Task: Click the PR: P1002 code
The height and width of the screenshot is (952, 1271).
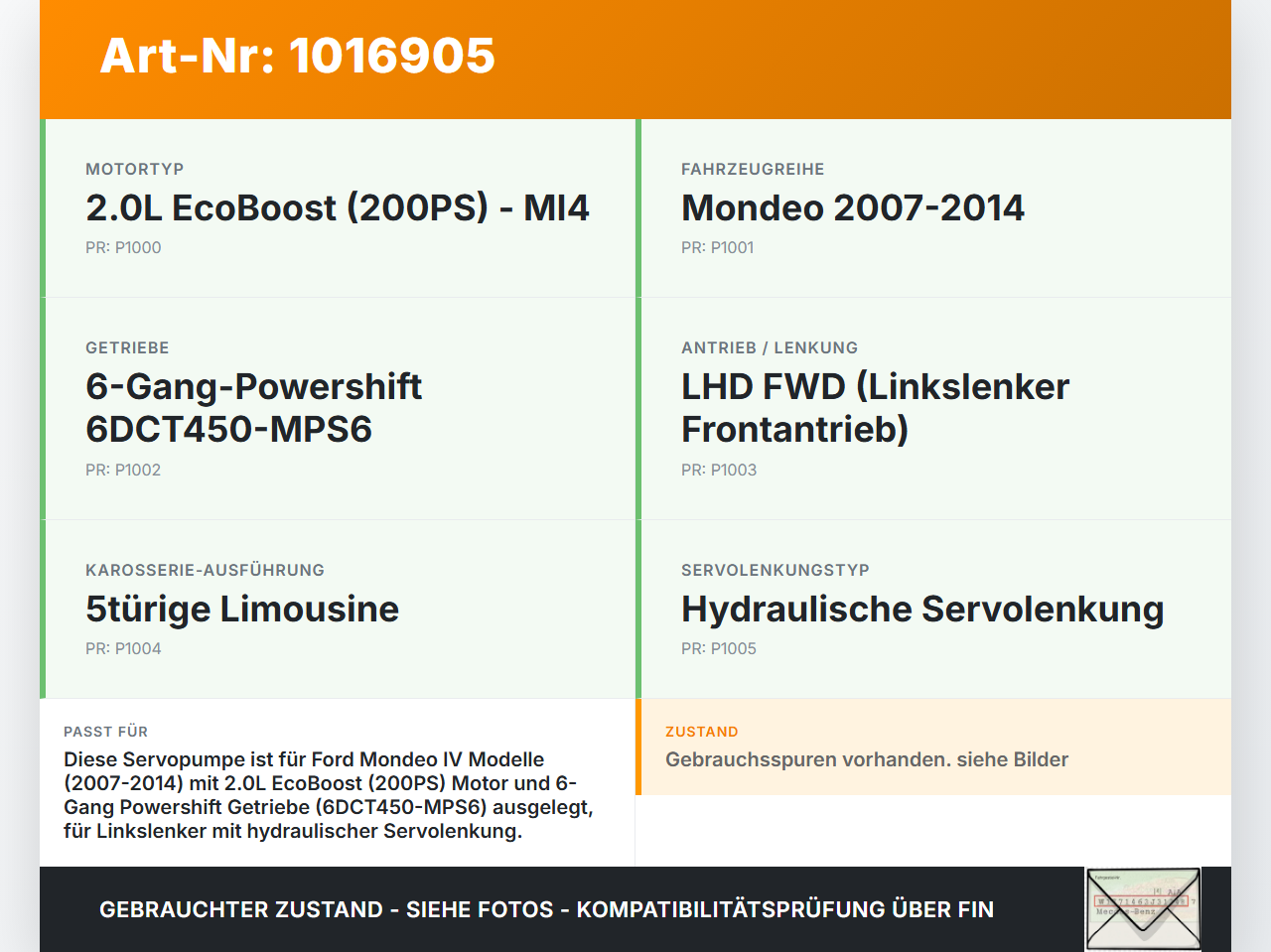Action: [123, 471]
